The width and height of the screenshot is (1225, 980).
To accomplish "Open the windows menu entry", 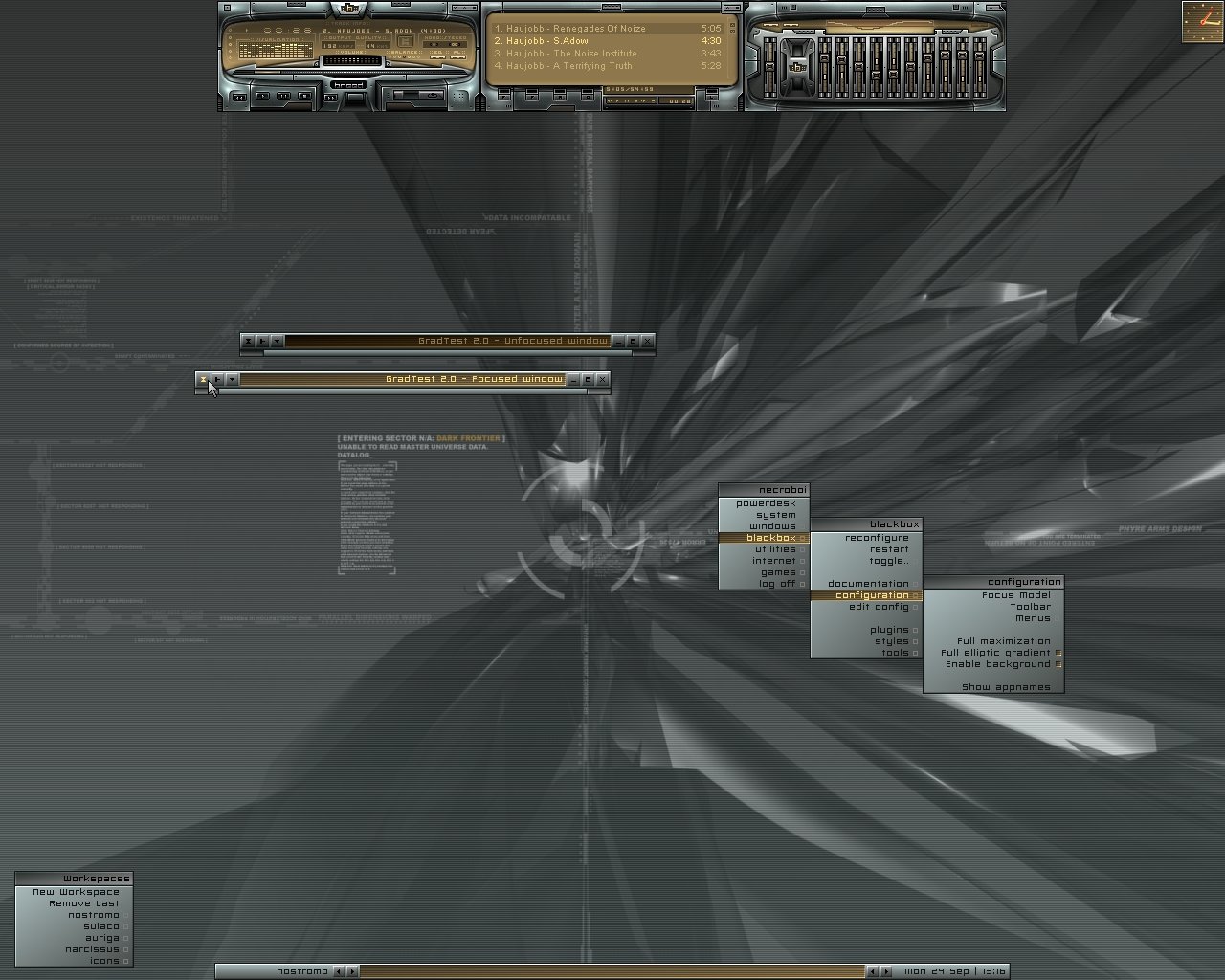I will 765,526.
